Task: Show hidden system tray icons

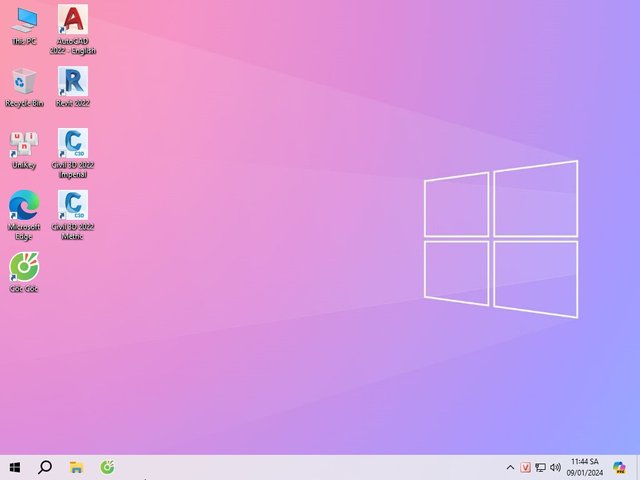Action: click(x=510, y=467)
